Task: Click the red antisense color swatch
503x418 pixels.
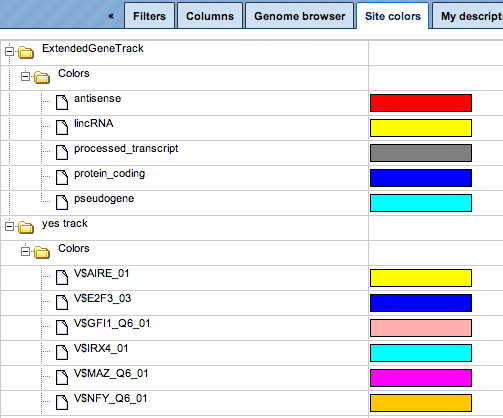Action: tap(421, 103)
